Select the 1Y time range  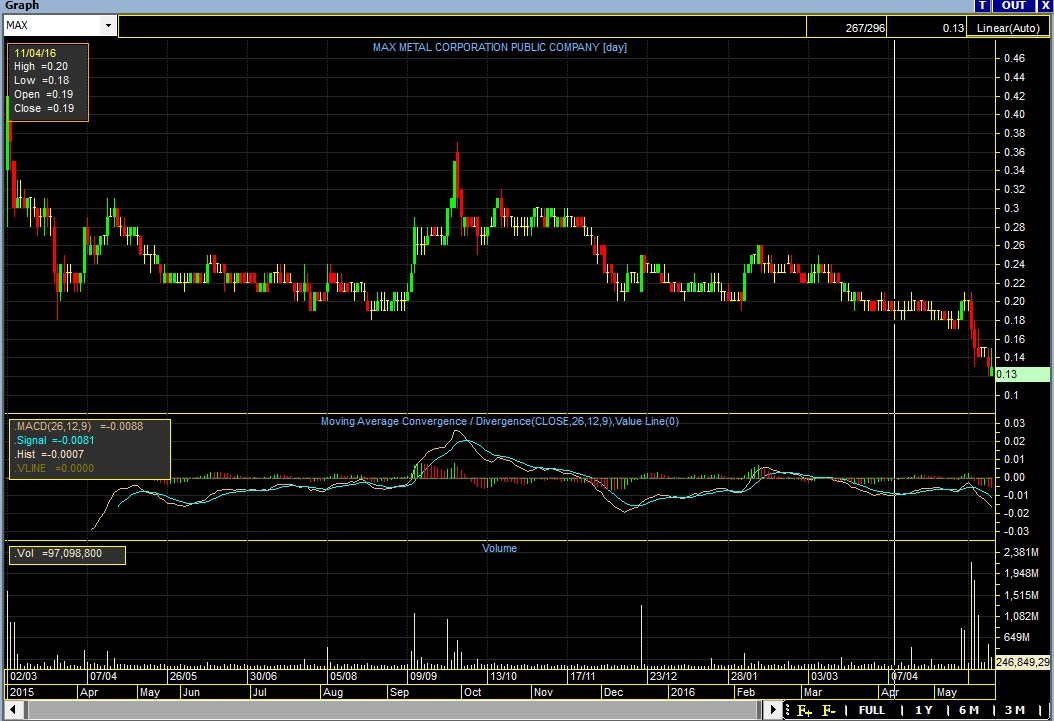[x=922, y=711]
